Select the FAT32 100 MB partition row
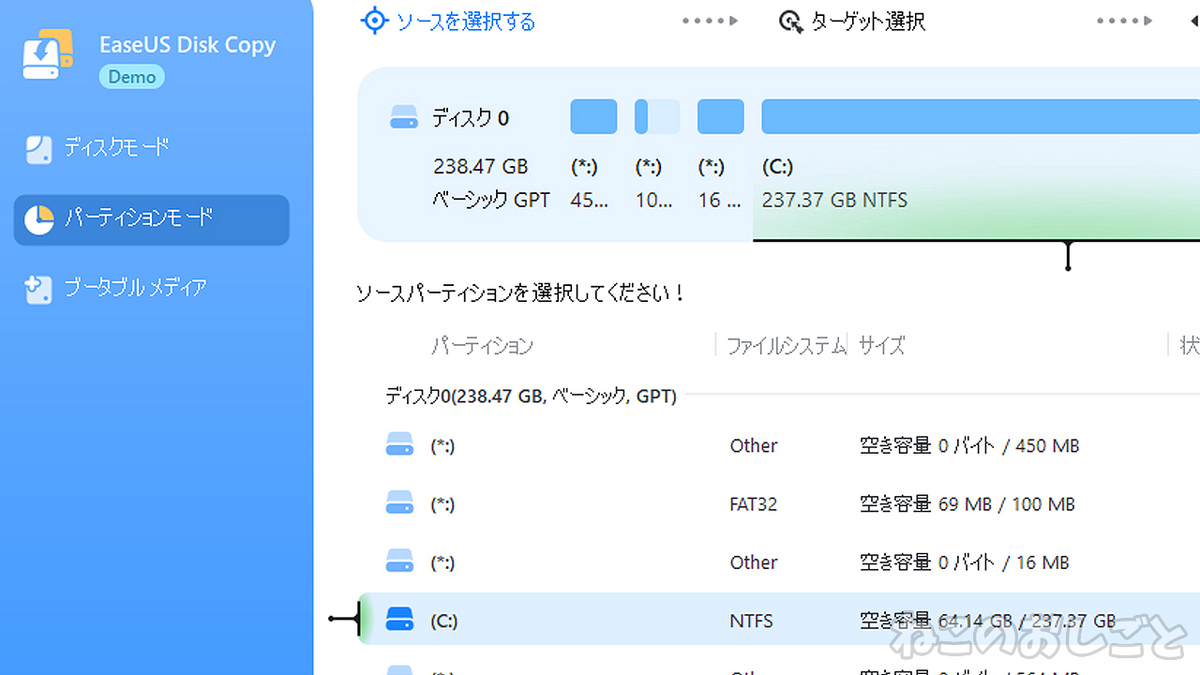Viewport: 1200px width, 675px height. coord(778,504)
